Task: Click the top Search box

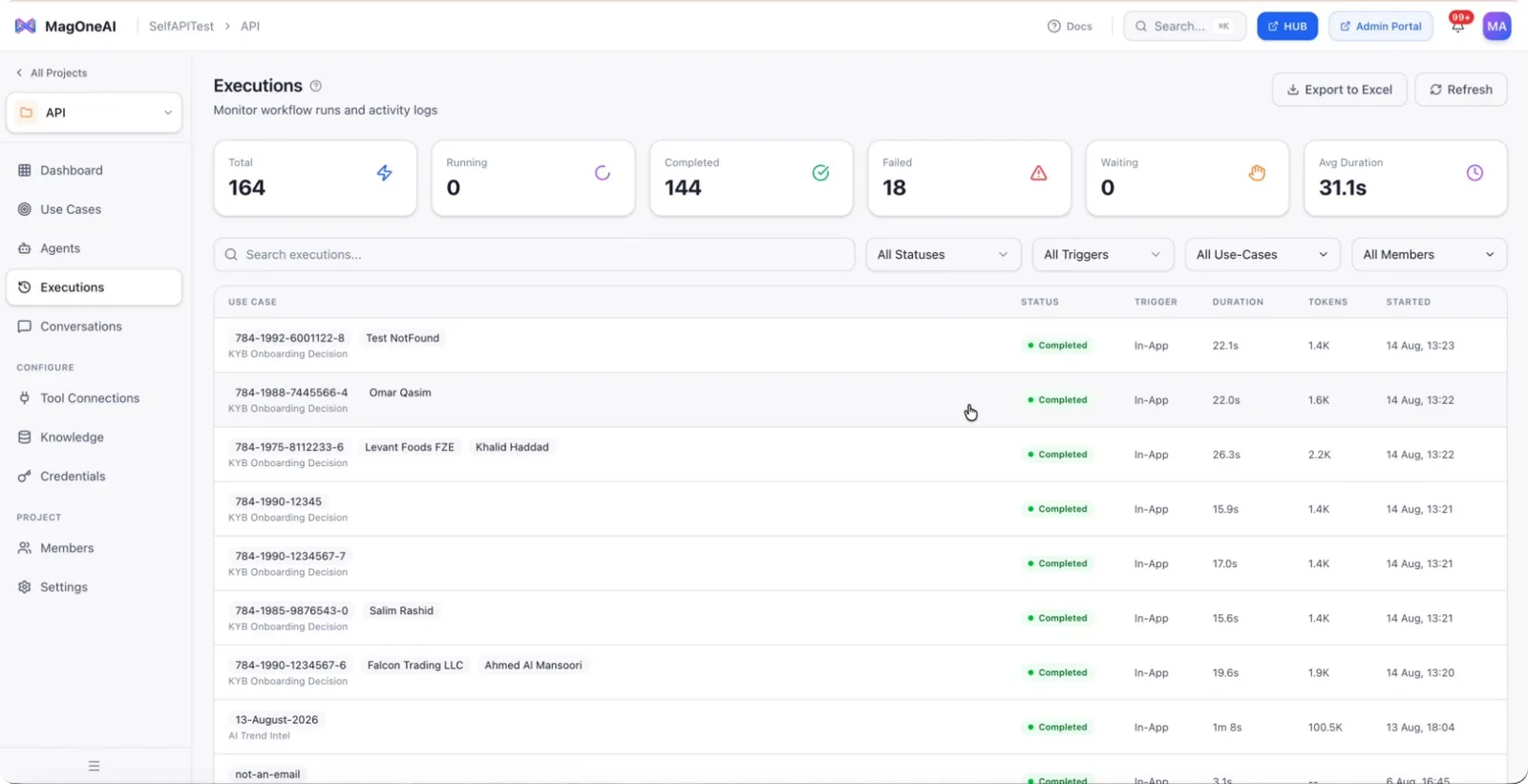Action: point(1184,26)
